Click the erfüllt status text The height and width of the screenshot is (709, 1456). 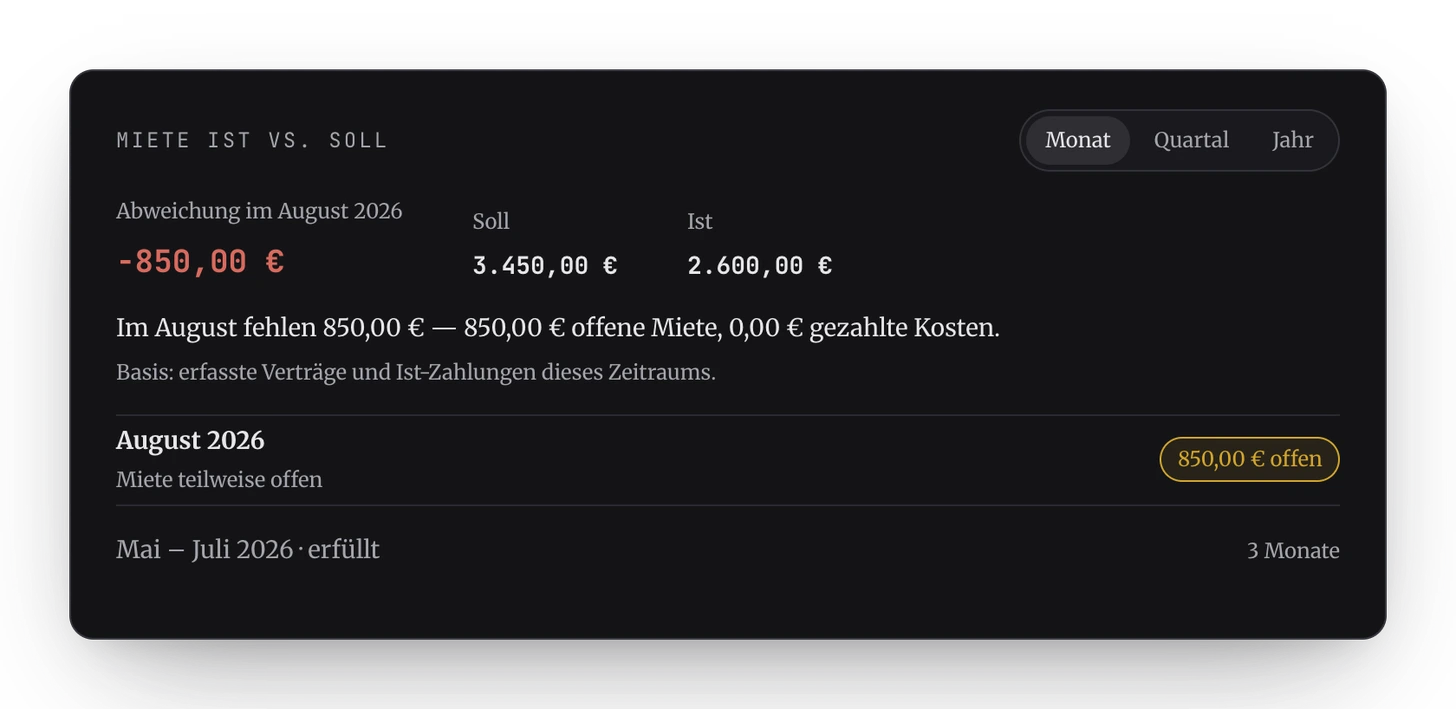click(344, 550)
